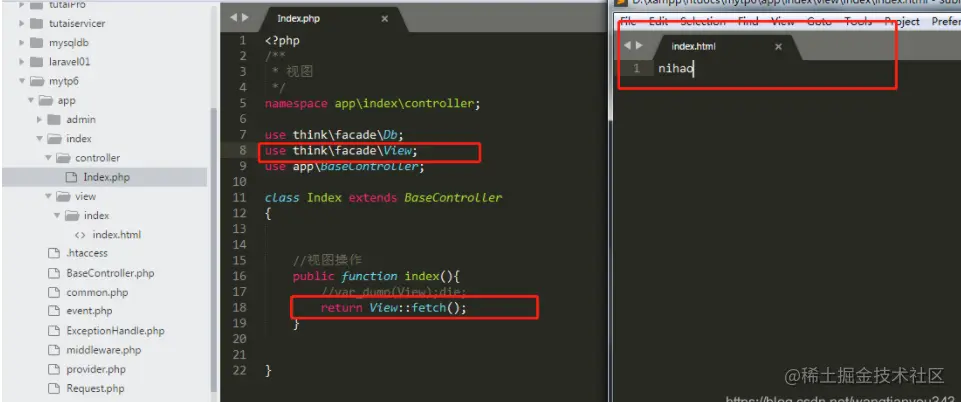The height and width of the screenshot is (402, 961).
Task: Select the index folder under view
Action: coord(96,216)
